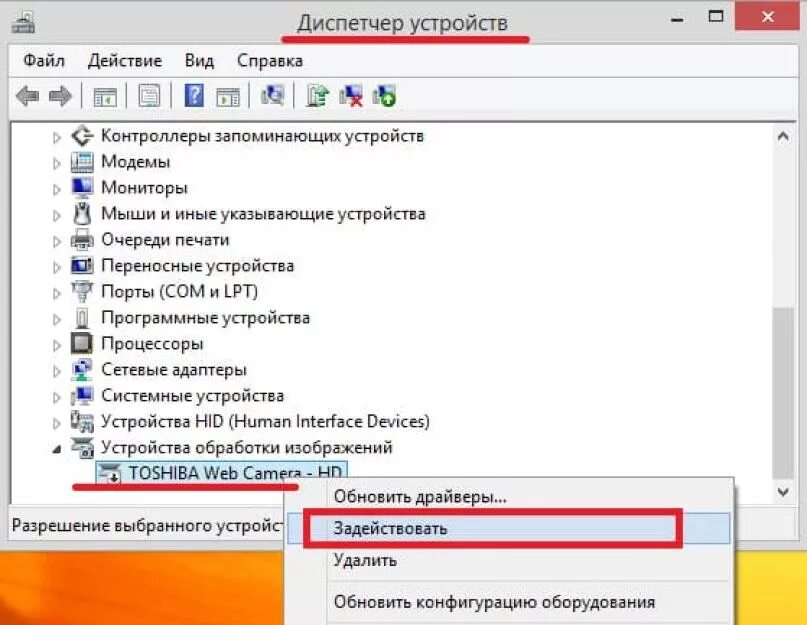
Task: Click the blue Help question-mark icon
Action: 194,96
